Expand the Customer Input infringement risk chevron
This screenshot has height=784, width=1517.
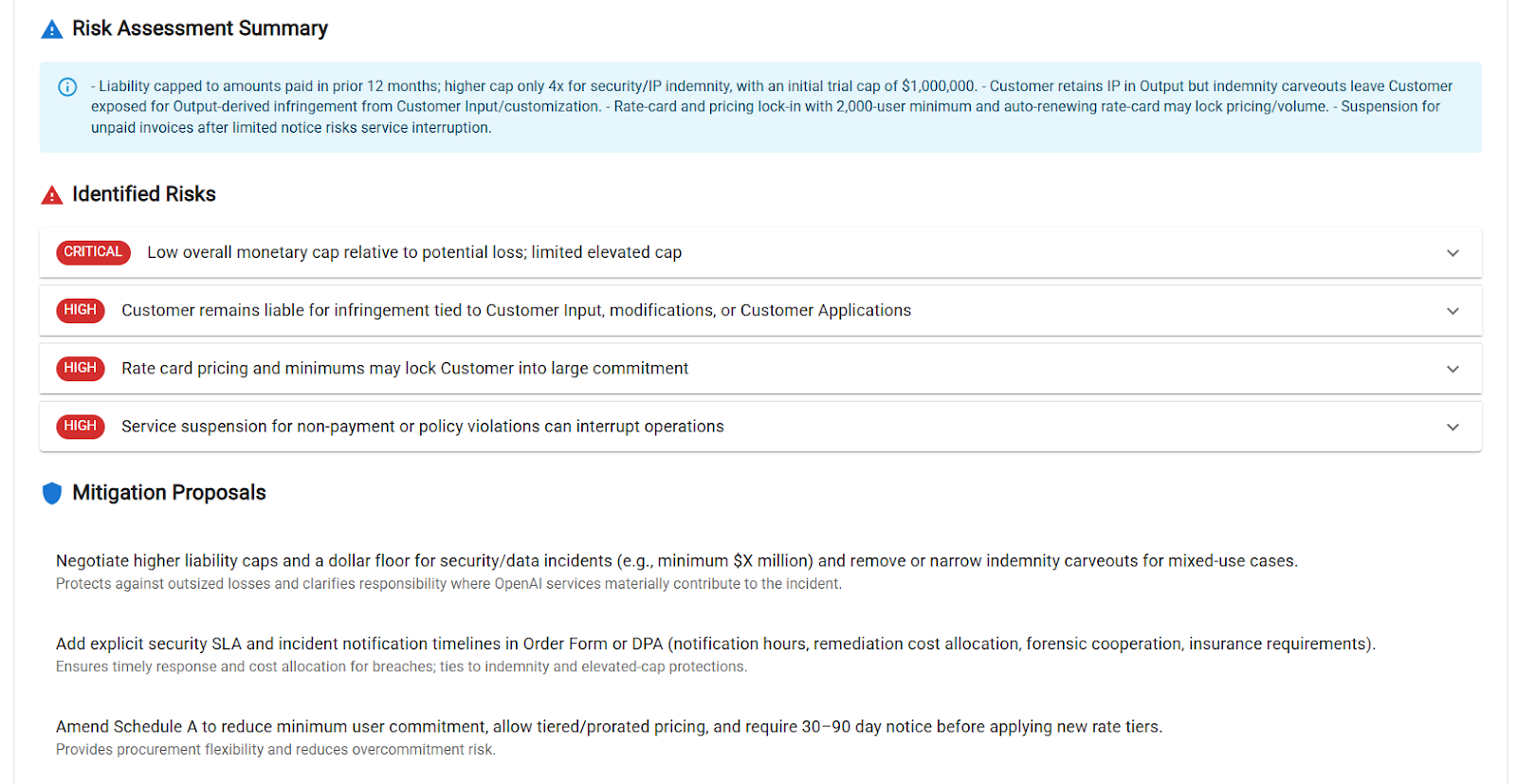1453,311
